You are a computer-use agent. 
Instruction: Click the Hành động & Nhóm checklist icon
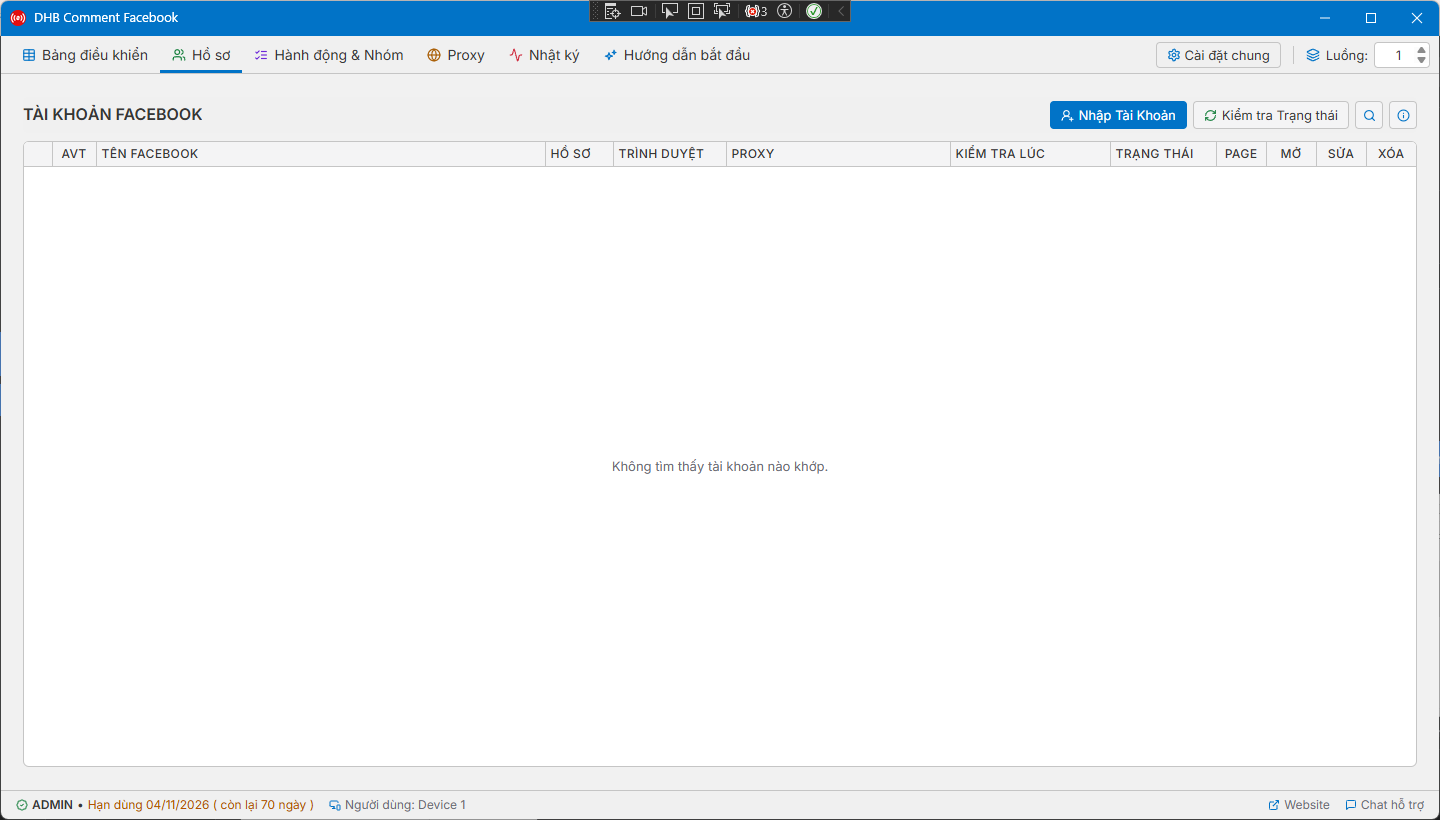(261, 55)
